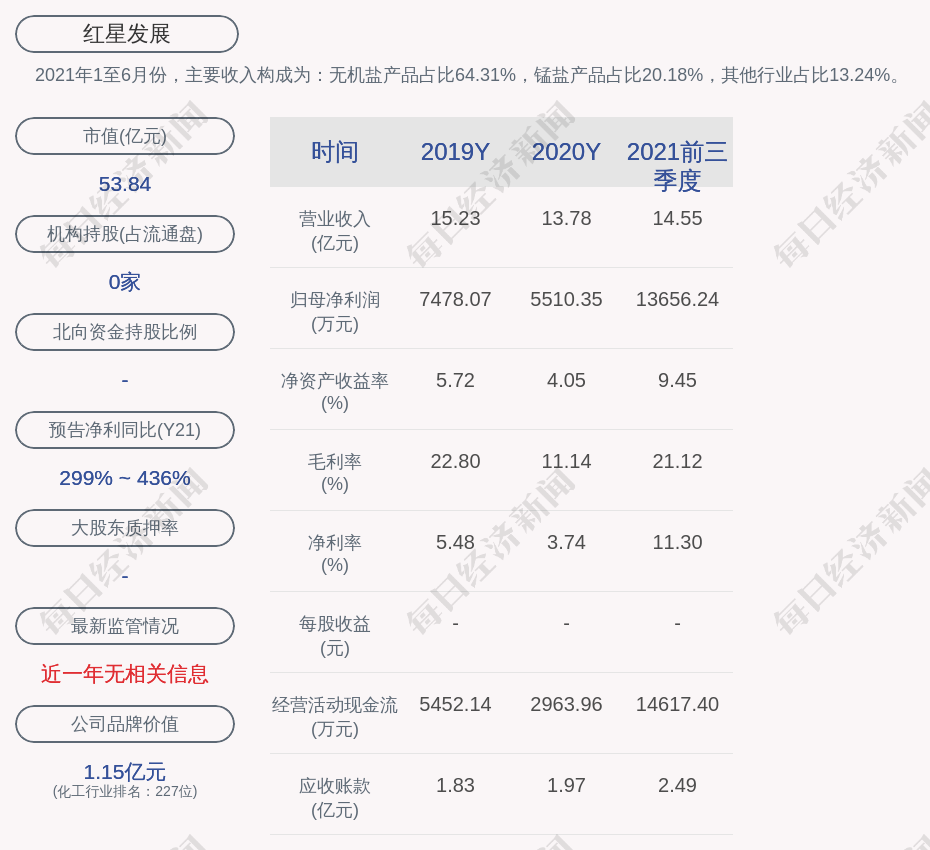Click the 经营活动现金流(万元) row label
The height and width of the screenshot is (850, 930).
click(335, 717)
